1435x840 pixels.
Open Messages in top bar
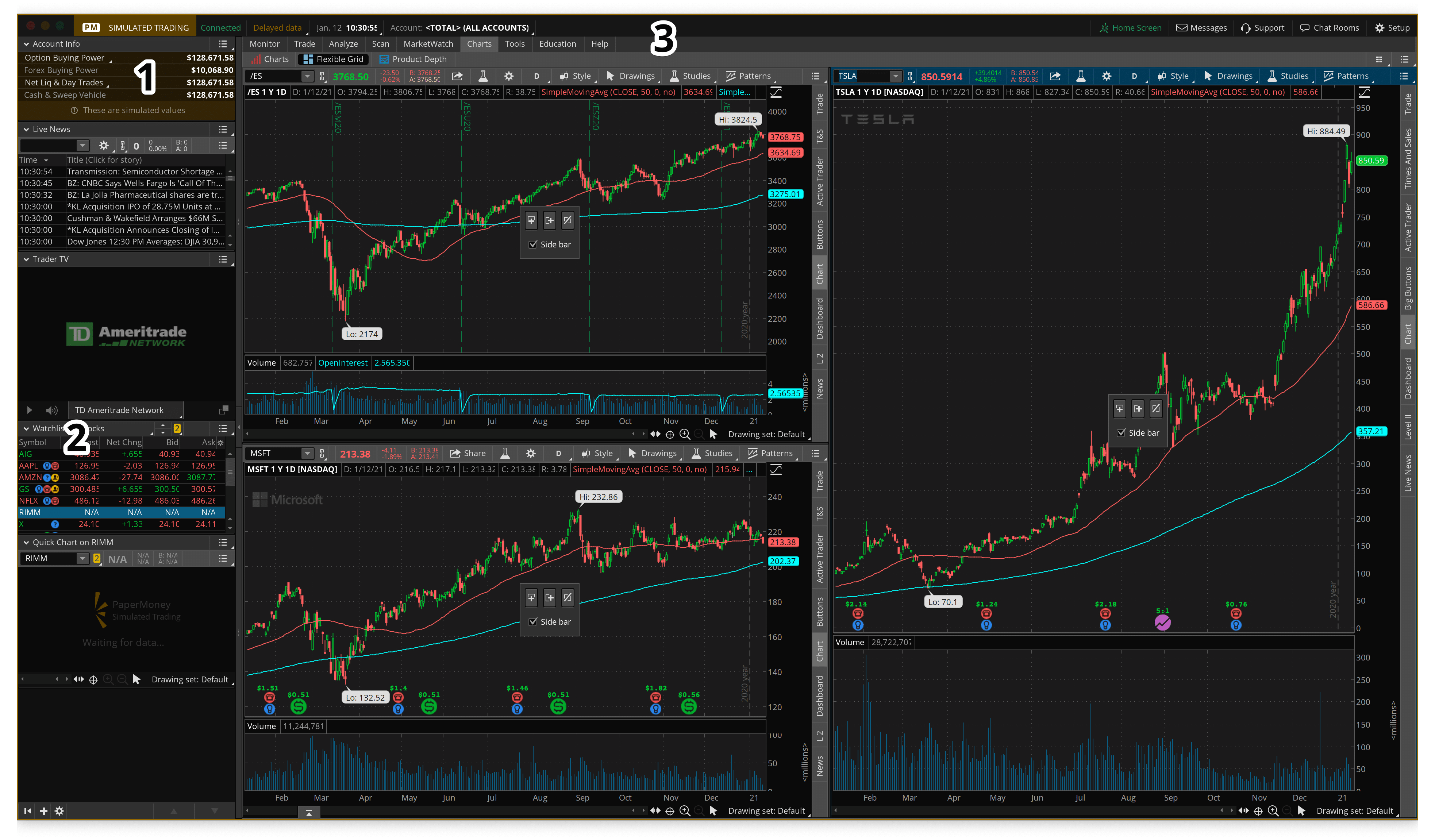[x=1201, y=28]
